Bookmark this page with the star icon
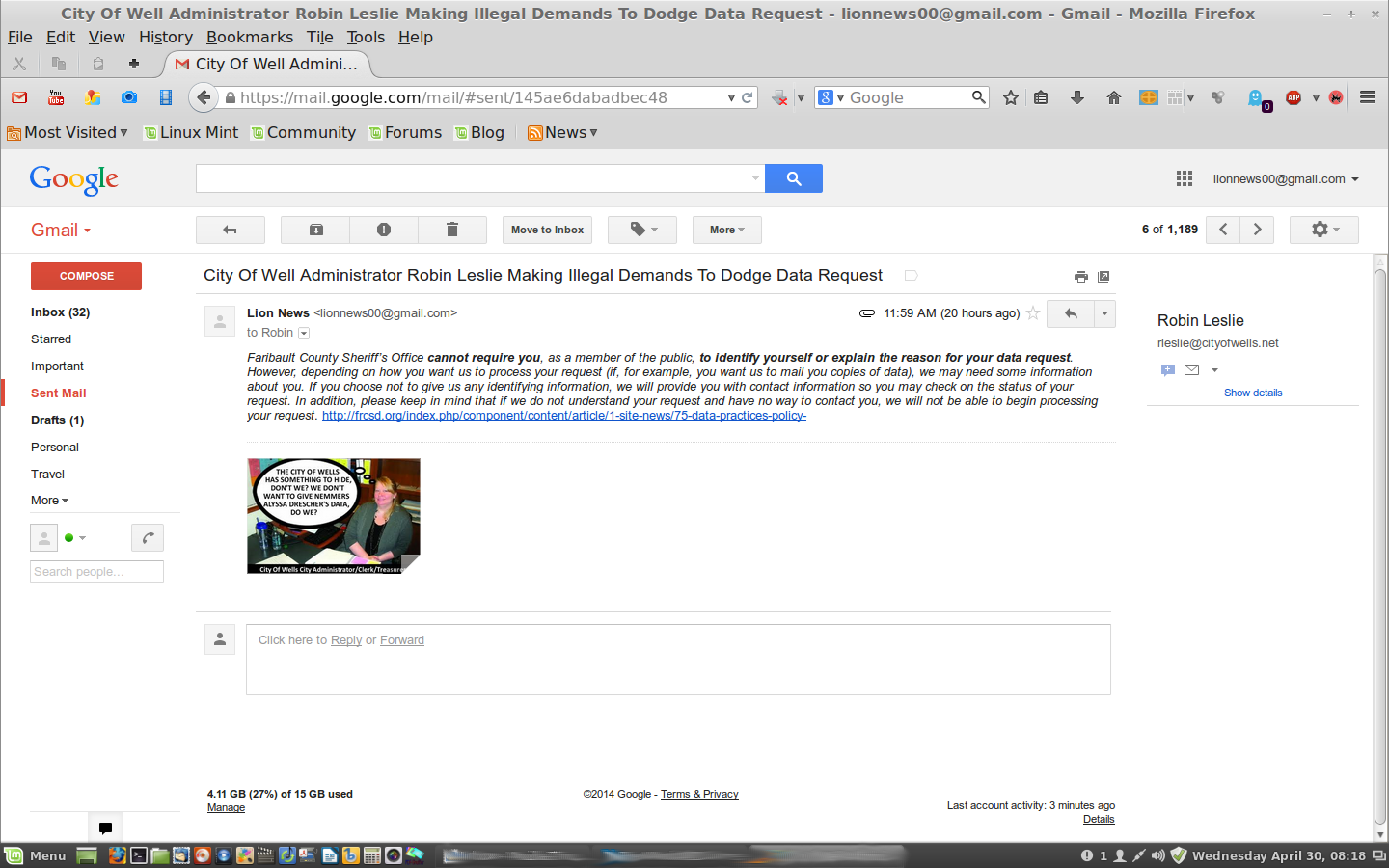 tap(1011, 97)
